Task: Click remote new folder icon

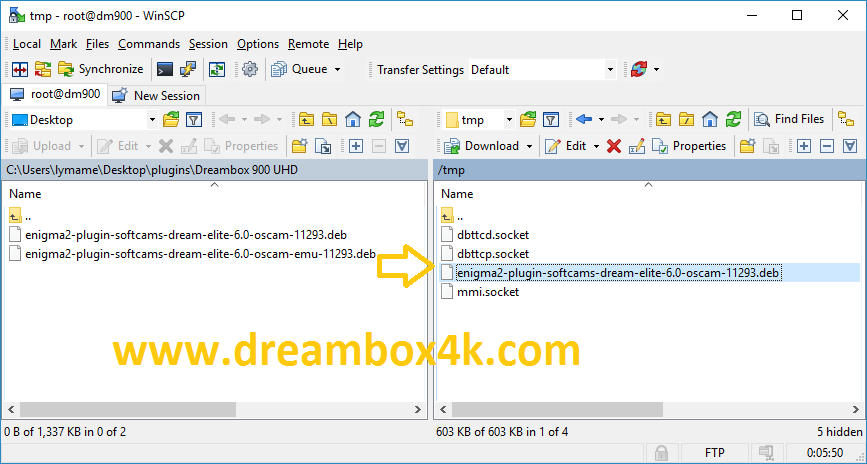Action: click(x=748, y=146)
